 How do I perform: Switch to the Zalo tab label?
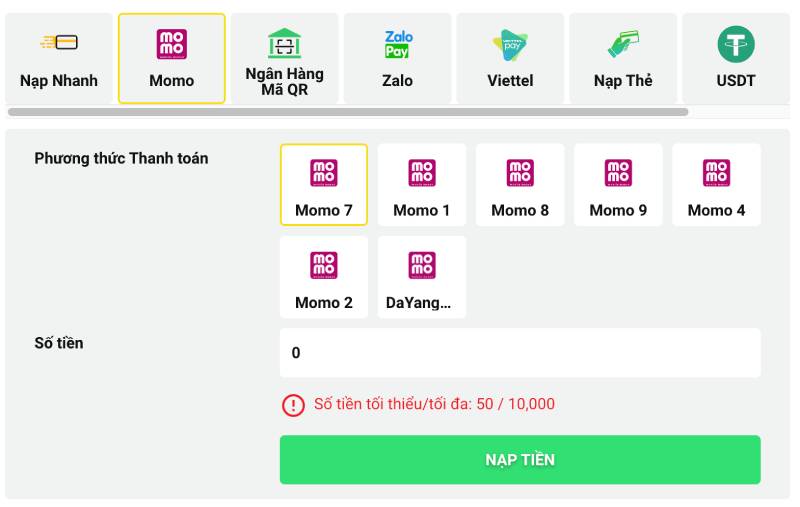tap(397, 81)
